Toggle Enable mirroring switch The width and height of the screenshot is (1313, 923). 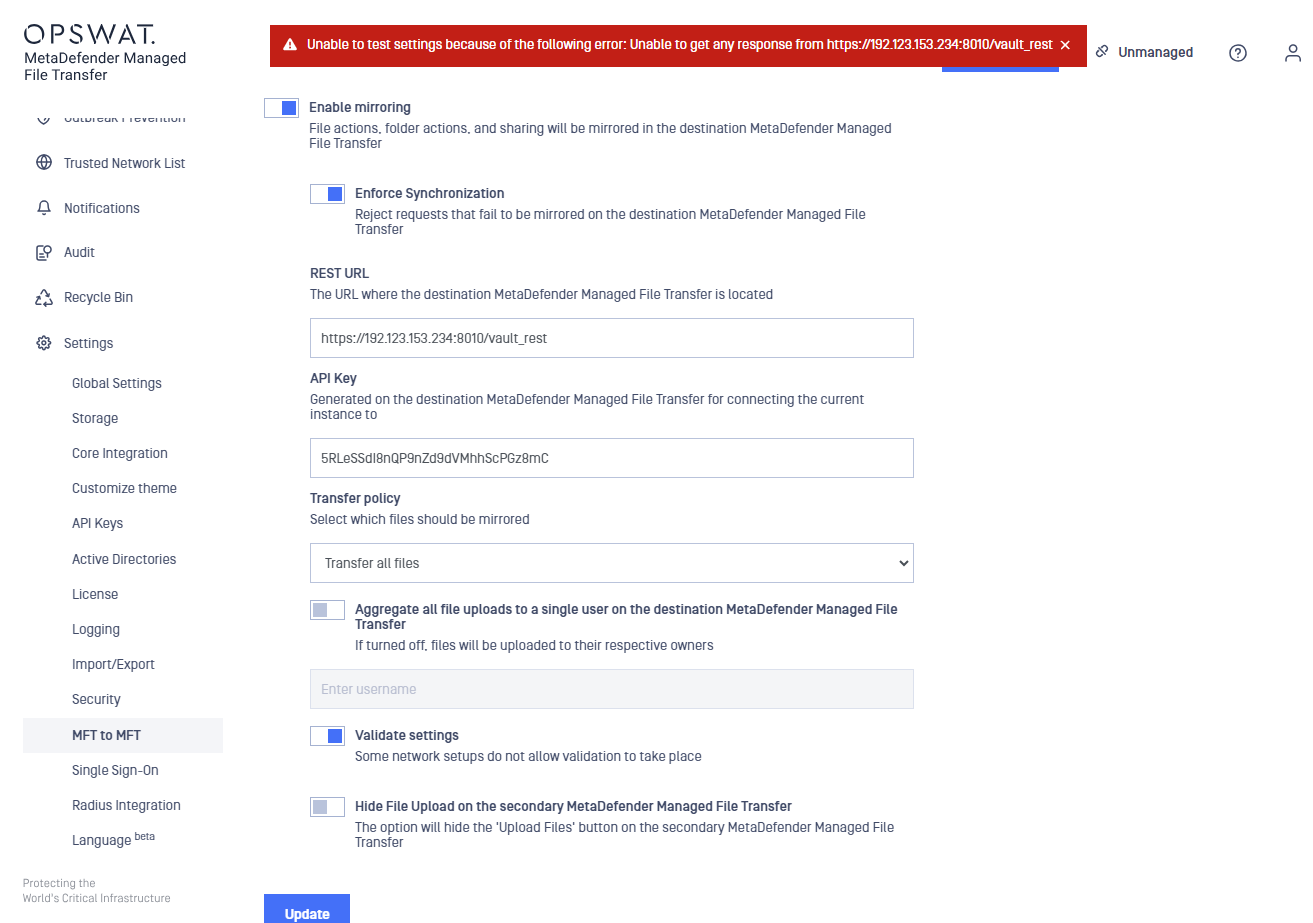(x=282, y=108)
